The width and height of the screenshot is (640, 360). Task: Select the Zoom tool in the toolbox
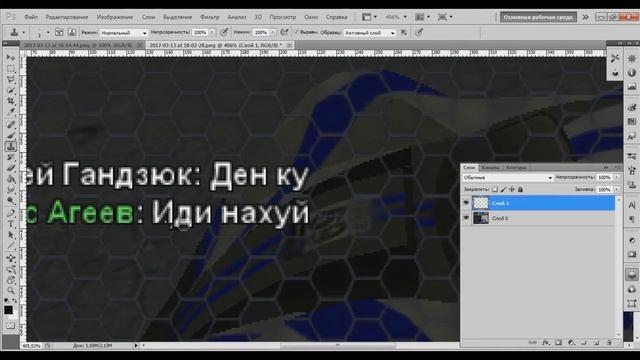tap(11, 291)
